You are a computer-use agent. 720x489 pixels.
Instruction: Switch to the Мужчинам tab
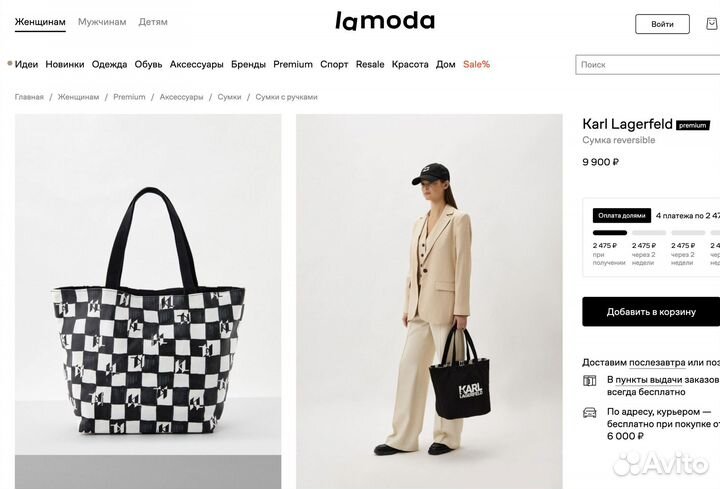(x=102, y=22)
